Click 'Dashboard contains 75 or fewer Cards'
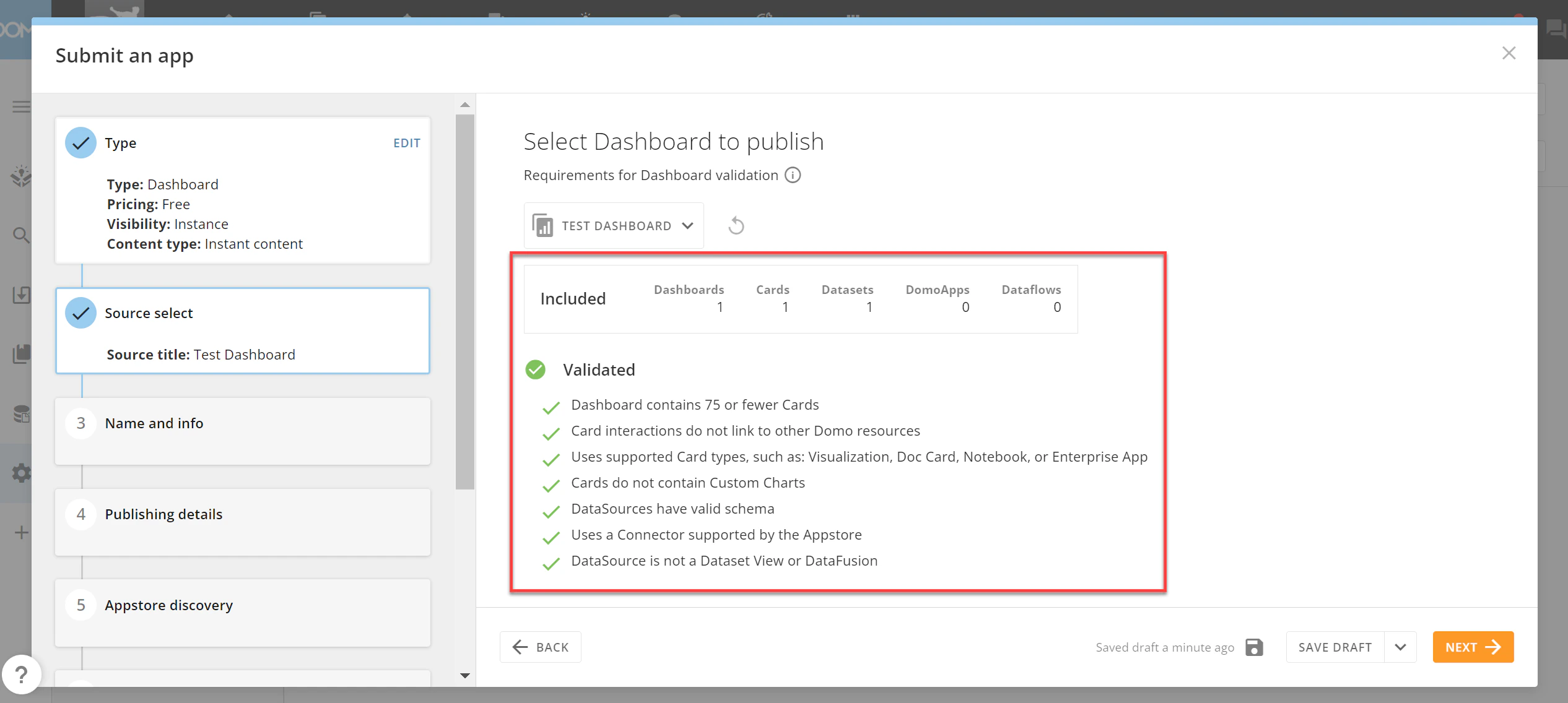This screenshot has width=1568, height=703. 695,405
